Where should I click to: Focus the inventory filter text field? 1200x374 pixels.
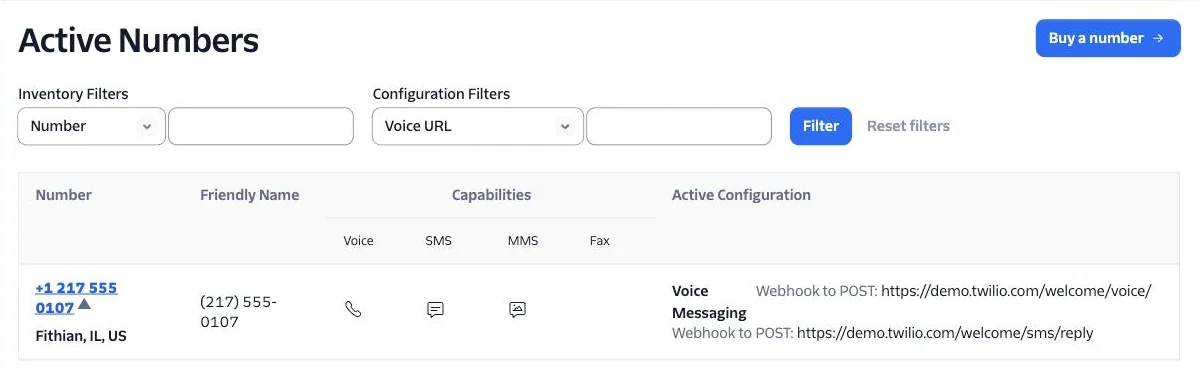tap(261, 126)
